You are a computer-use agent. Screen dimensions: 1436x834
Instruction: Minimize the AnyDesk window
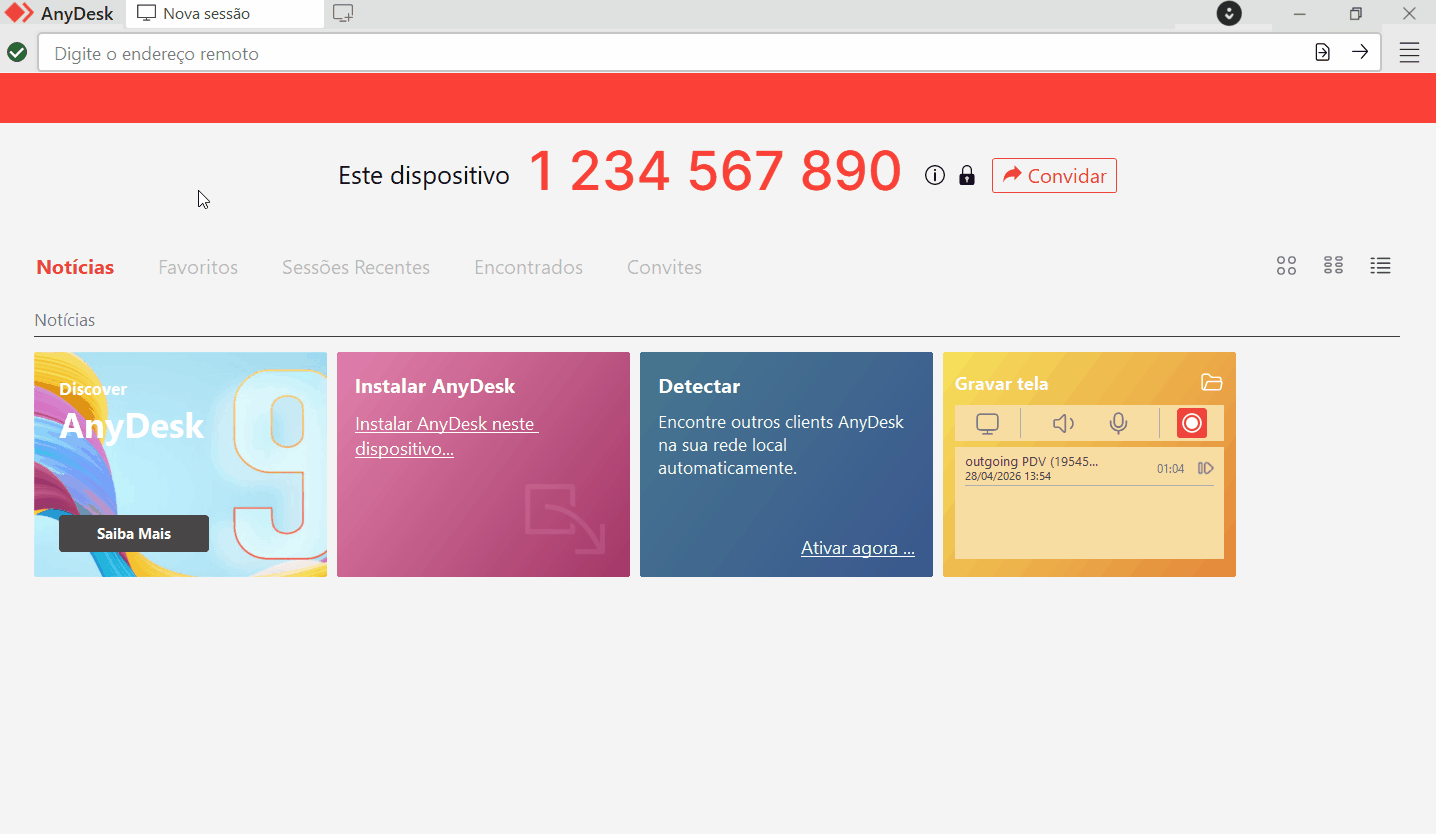pos(1300,14)
